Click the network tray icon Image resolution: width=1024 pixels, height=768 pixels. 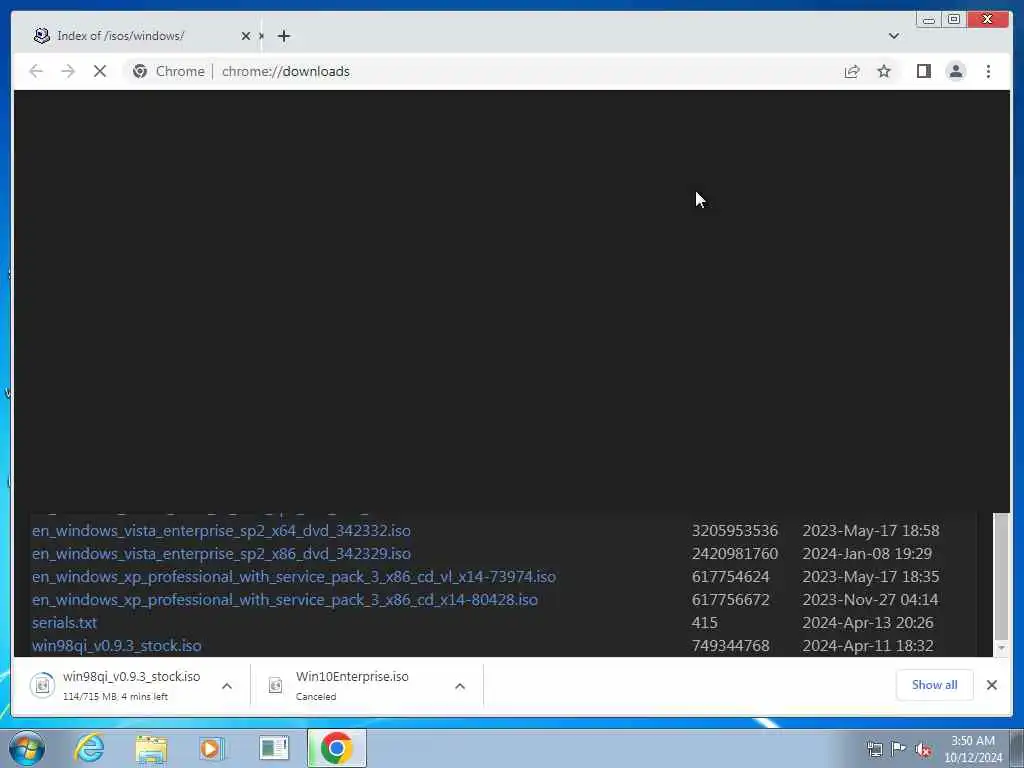coord(874,749)
